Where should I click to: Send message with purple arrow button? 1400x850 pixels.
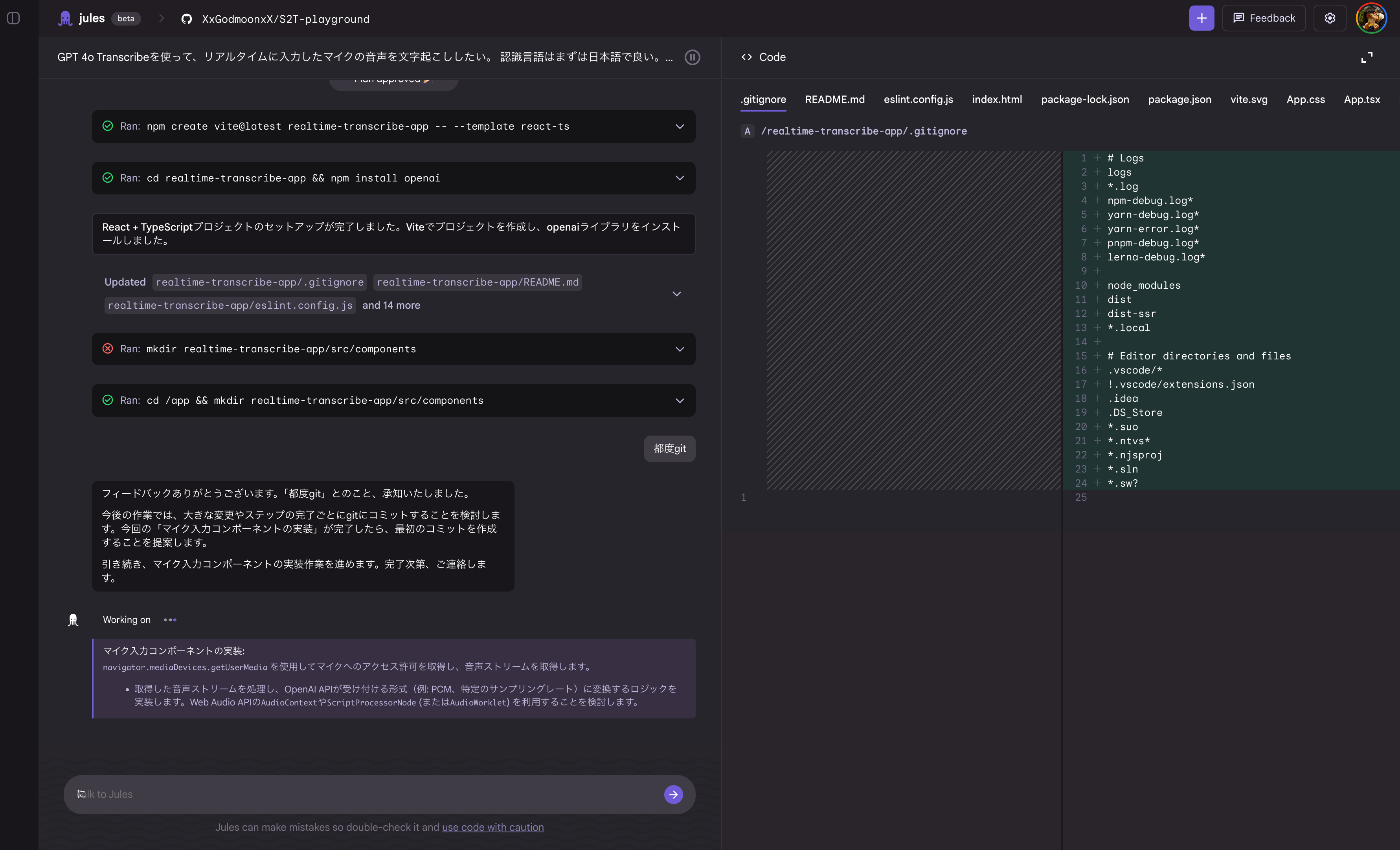click(x=674, y=794)
